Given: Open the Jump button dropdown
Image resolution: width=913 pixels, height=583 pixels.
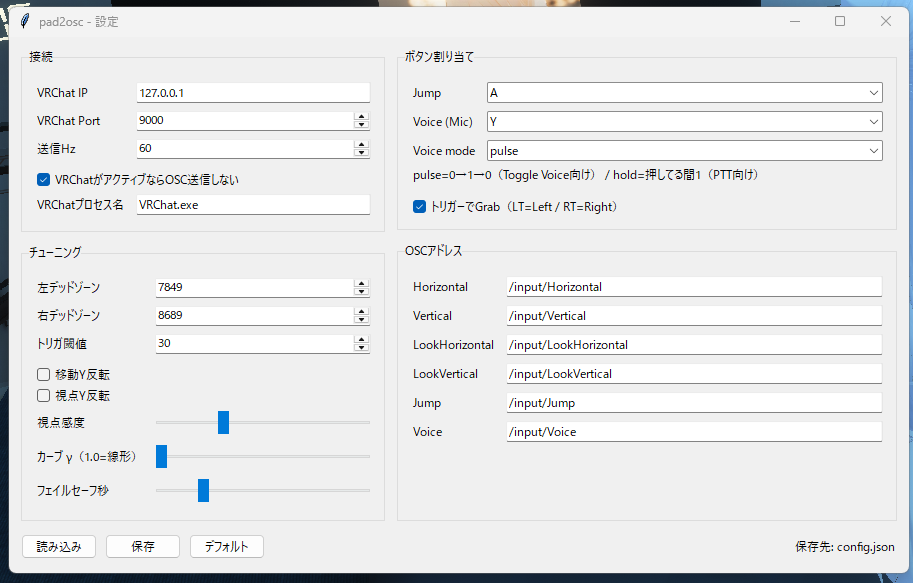Looking at the screenshot, I should (873, 93).
